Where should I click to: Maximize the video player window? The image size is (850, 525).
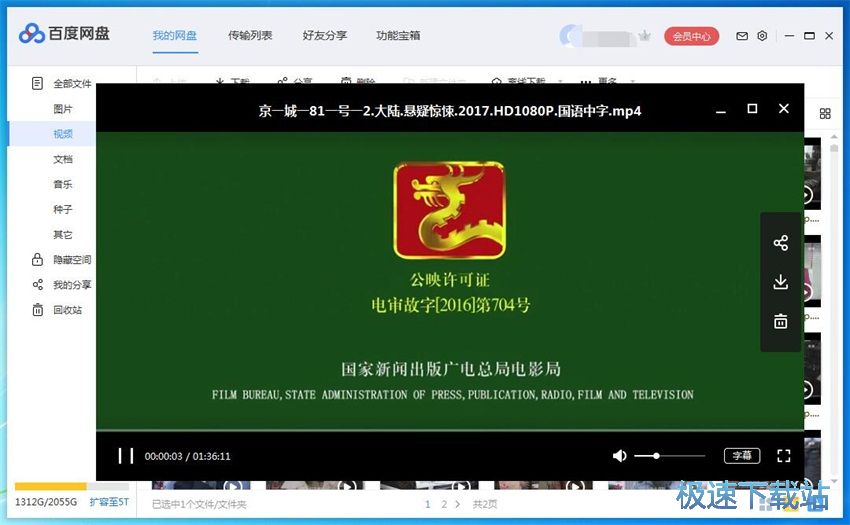coord(752,108)
